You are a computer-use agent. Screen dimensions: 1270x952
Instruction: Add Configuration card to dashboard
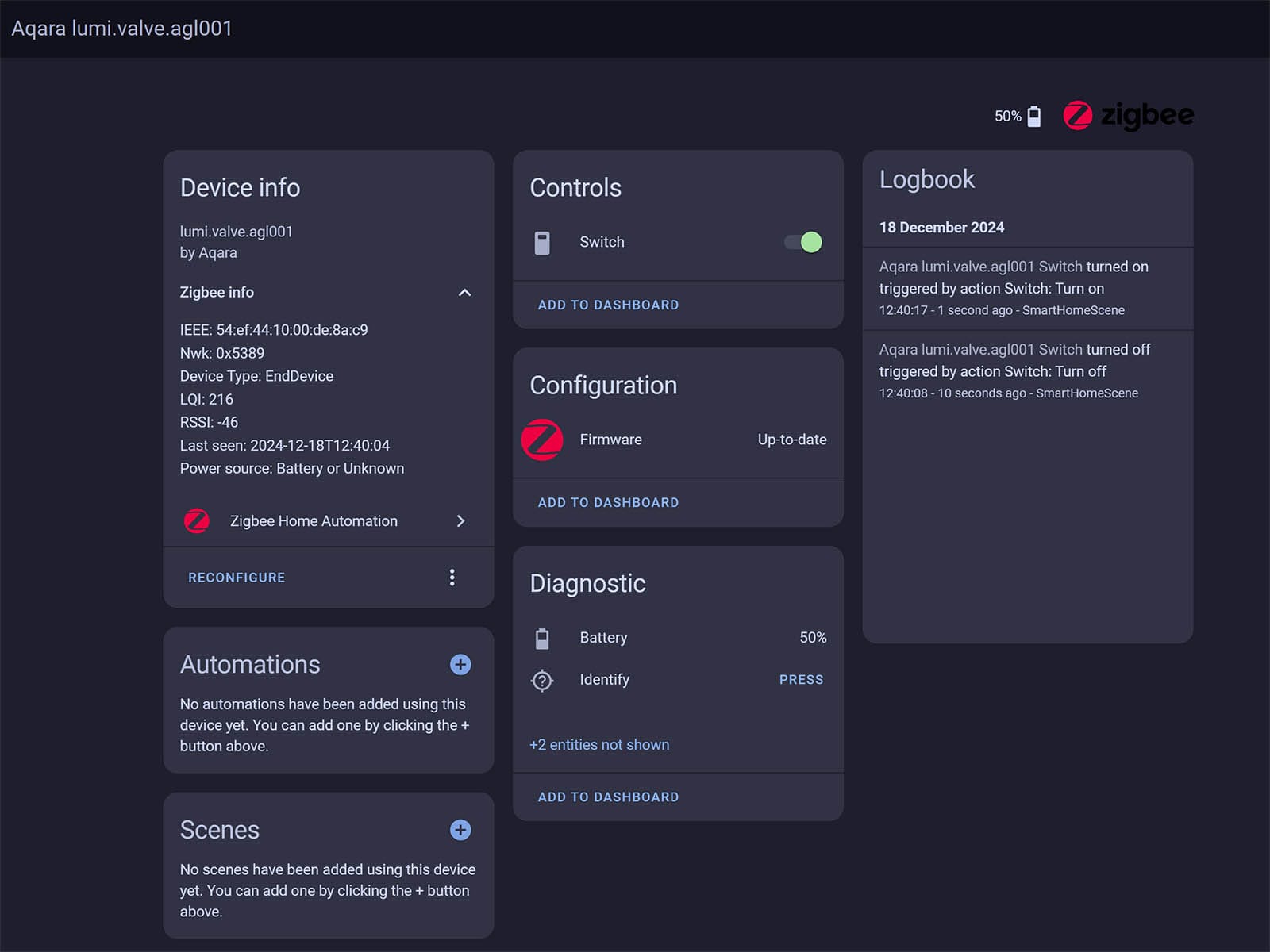coord(608,502)
